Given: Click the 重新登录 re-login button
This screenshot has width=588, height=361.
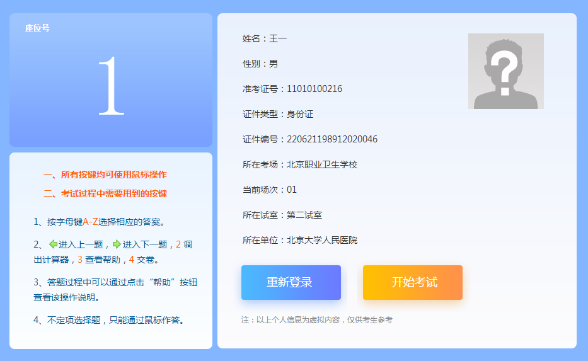Looking at the screenshot, I should [x=291, y=282].
